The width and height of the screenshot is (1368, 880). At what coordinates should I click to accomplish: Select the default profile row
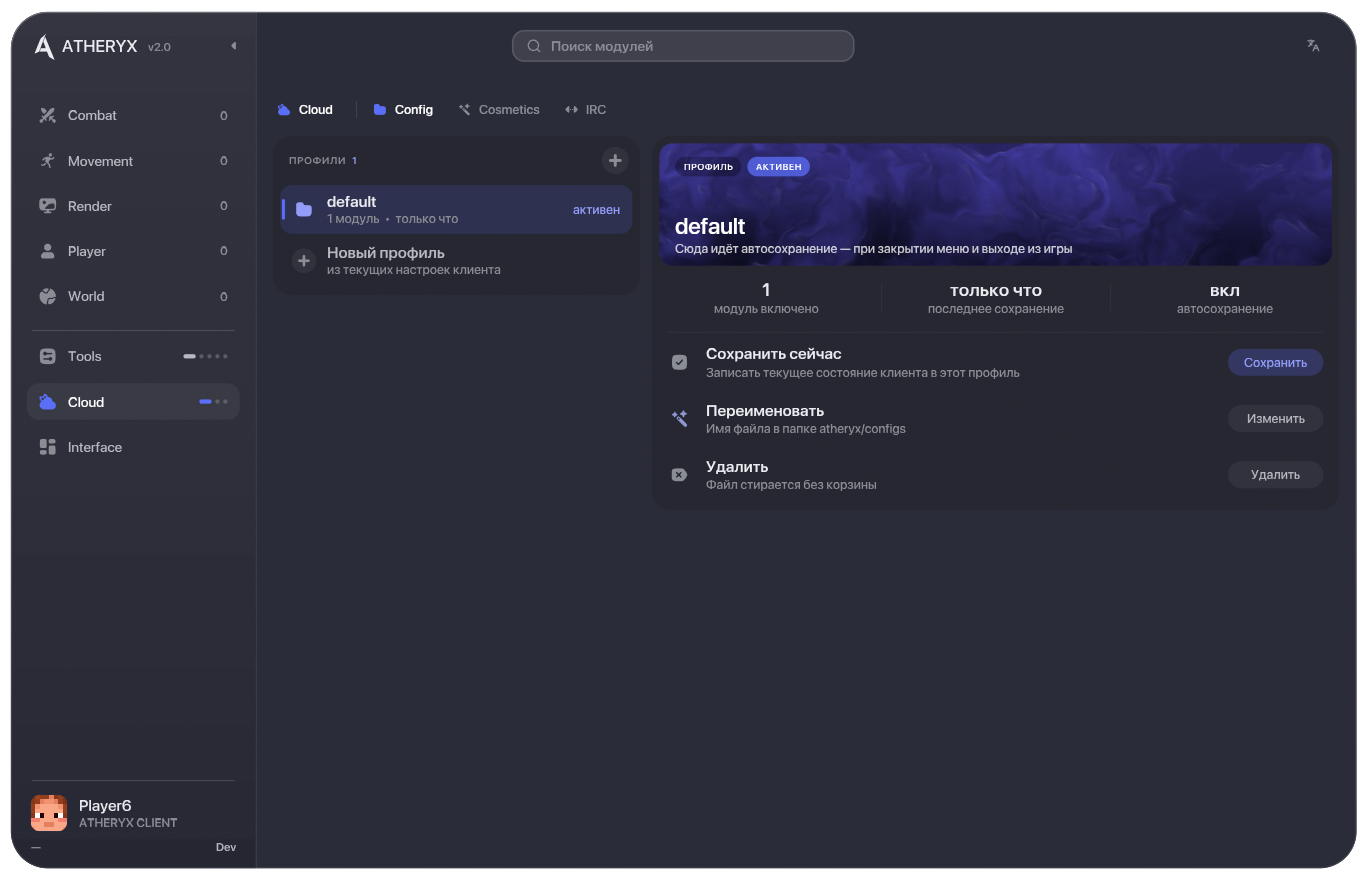click(x=456, y=210)
